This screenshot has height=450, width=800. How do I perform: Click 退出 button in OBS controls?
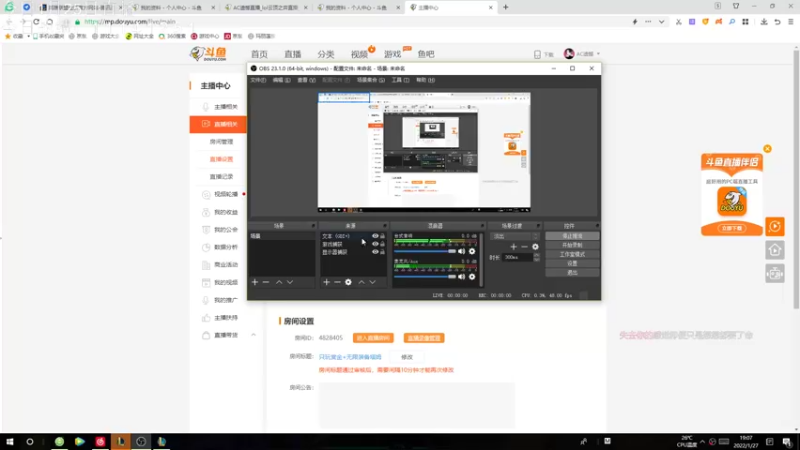pyautogui.click(x=572, y=272)
